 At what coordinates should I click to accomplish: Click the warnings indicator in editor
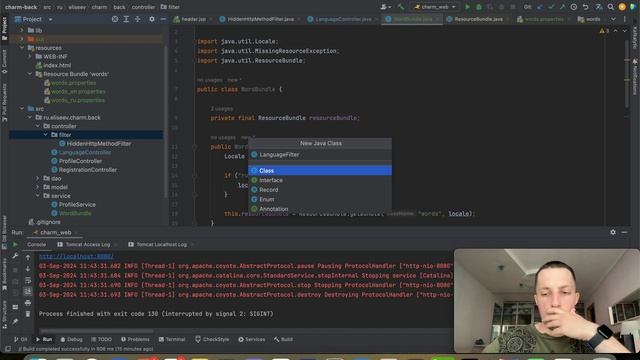pyautogui.click(x=604, y=31)
